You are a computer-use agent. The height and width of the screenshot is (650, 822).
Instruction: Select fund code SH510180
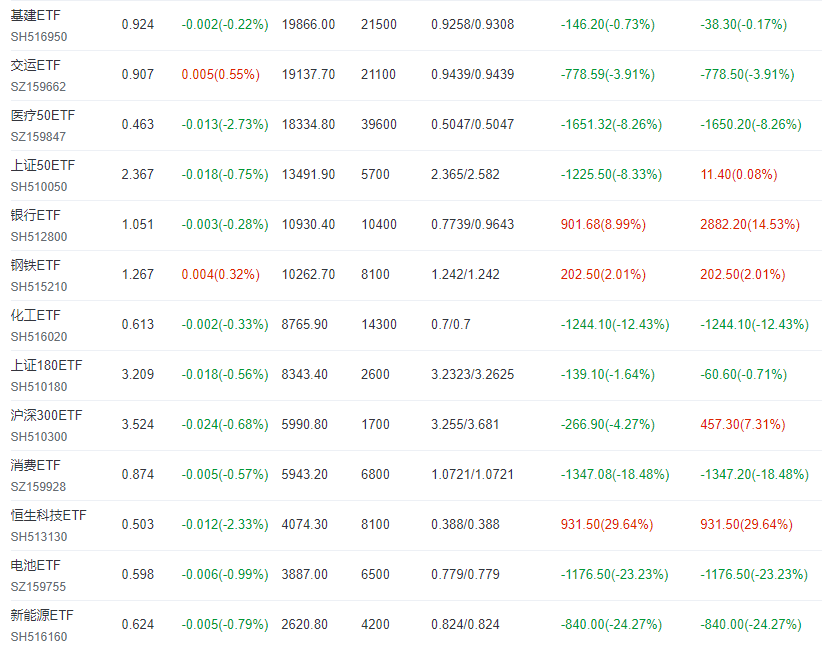click(39, 387)
